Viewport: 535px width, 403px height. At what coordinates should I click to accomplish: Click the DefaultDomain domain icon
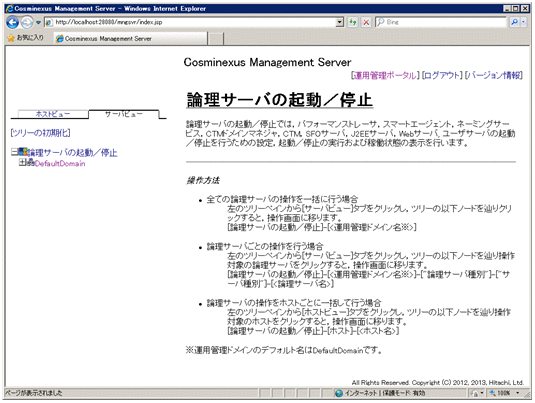pos(30,162)
